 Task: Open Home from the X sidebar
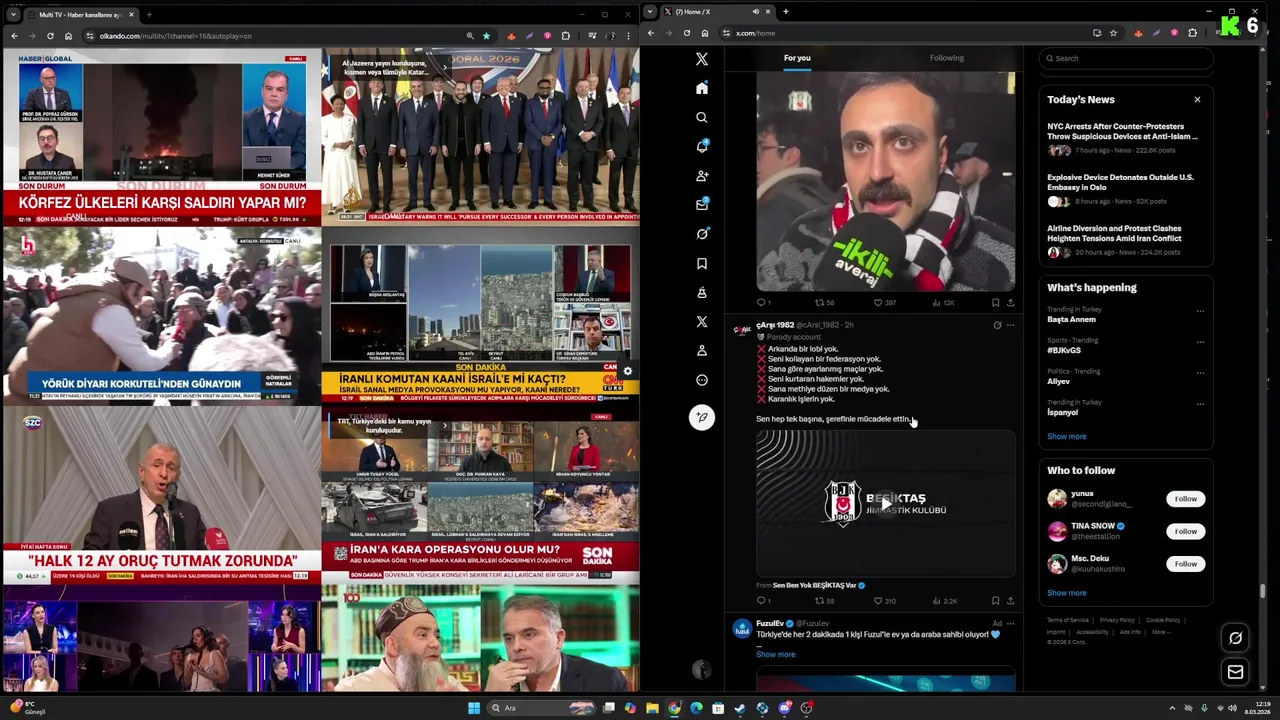coord(702,88)
